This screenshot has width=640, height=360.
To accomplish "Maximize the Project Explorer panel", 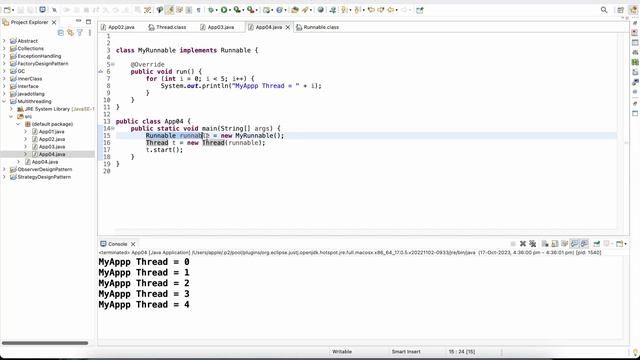I will coord(89,22).
